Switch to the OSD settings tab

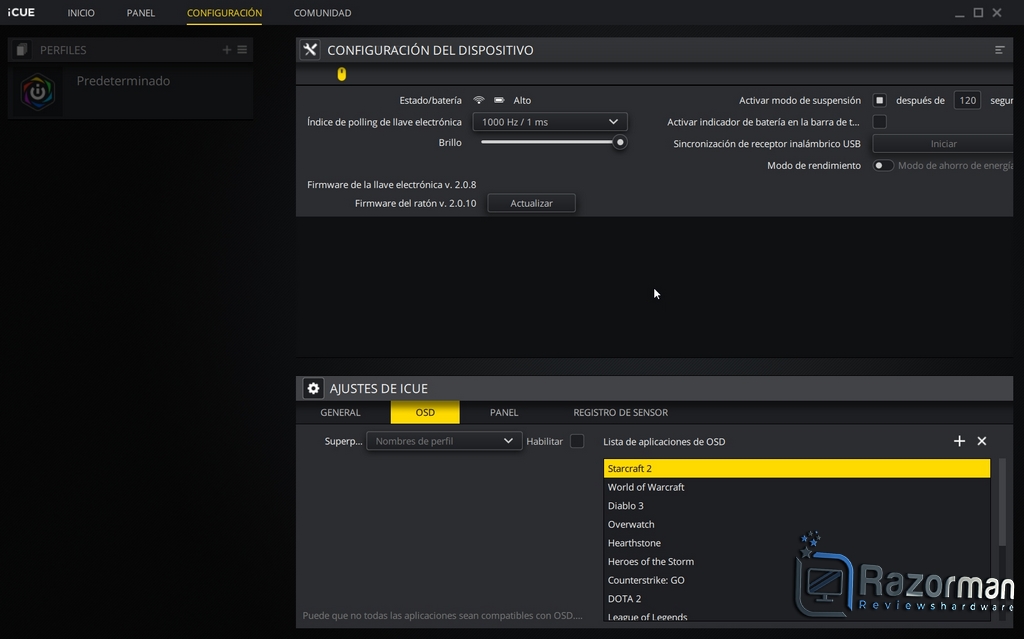tap(425, 412)
